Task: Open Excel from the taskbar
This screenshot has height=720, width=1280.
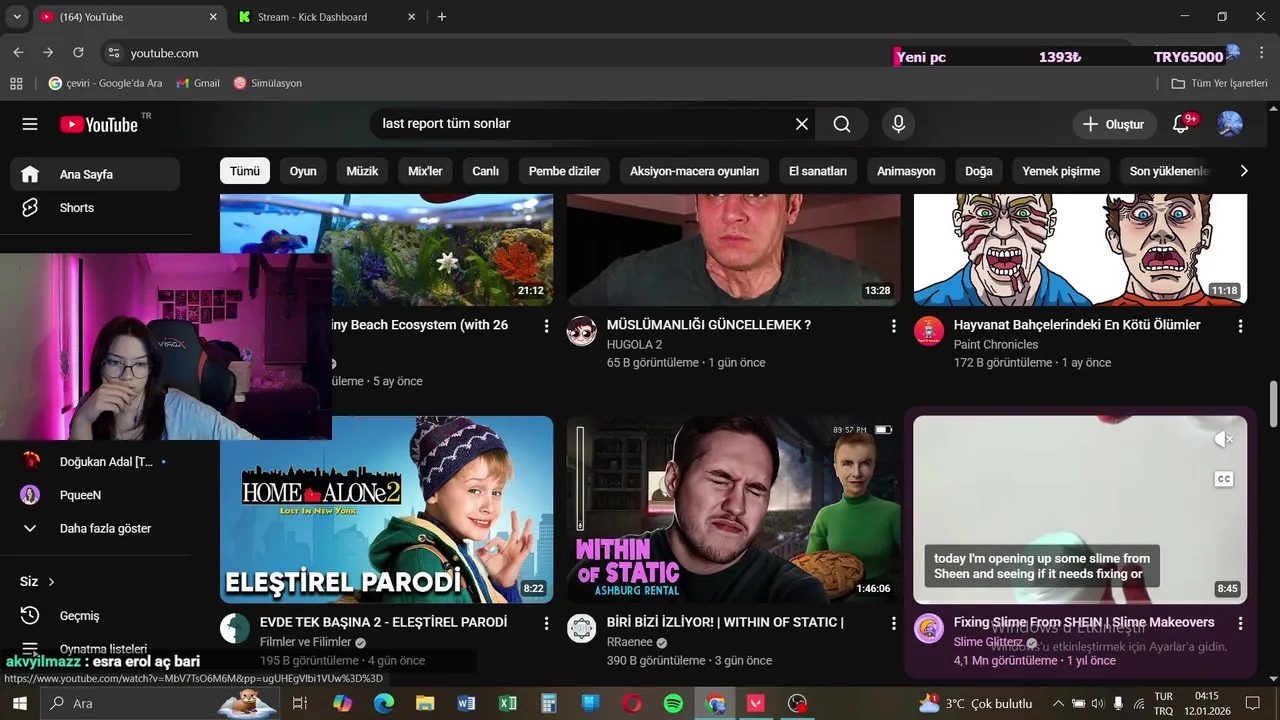Action: click(508, 703)
